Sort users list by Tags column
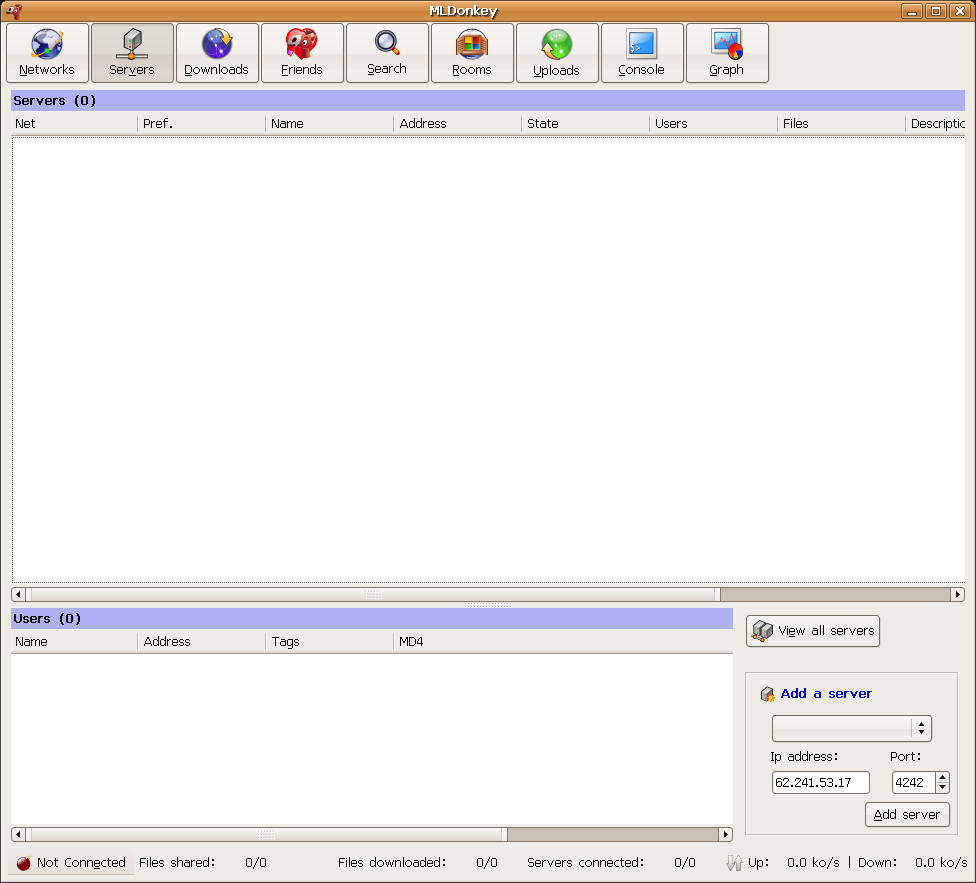The width and height of the screenshot is (976, 883). [330, 642]
